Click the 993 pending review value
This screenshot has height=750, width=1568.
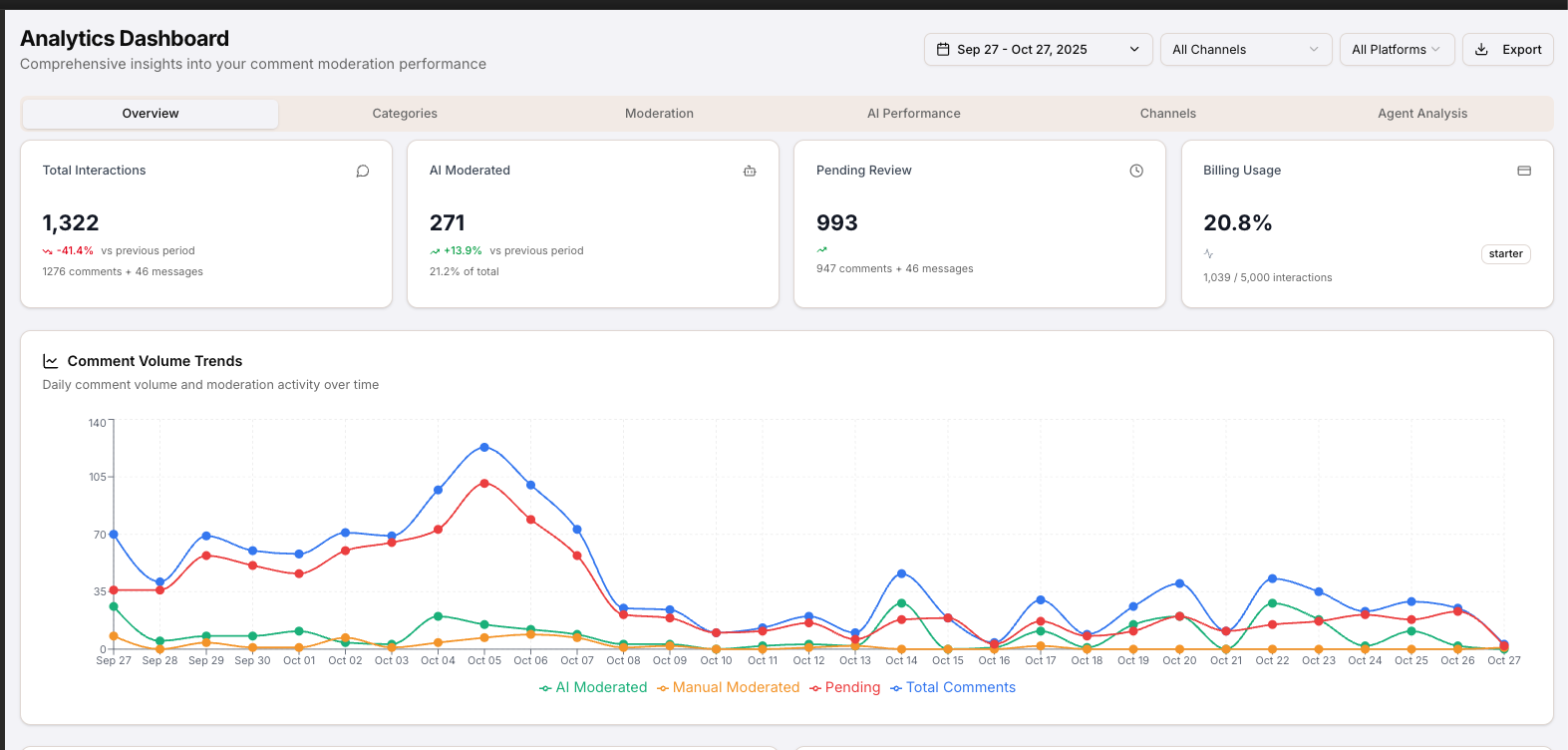(x=837, y=222)
